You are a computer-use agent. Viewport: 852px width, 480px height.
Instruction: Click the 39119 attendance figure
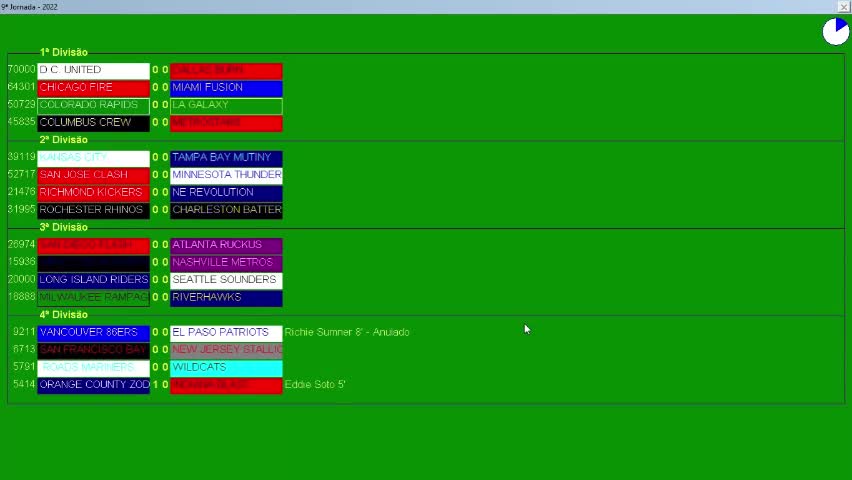coord(22,157)
